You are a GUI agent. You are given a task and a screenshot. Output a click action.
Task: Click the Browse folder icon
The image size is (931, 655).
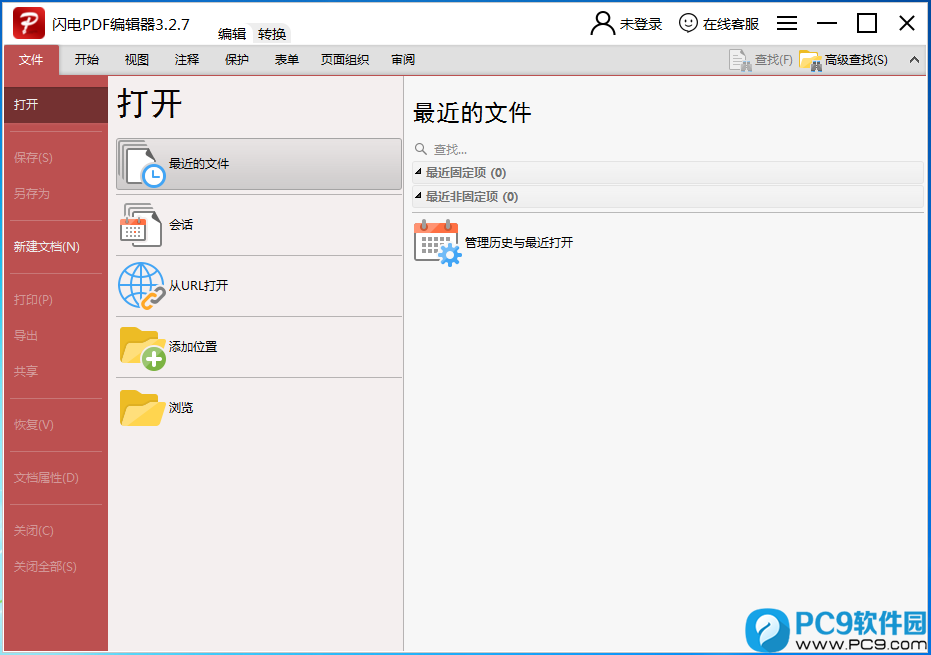[x=142, y=407]
